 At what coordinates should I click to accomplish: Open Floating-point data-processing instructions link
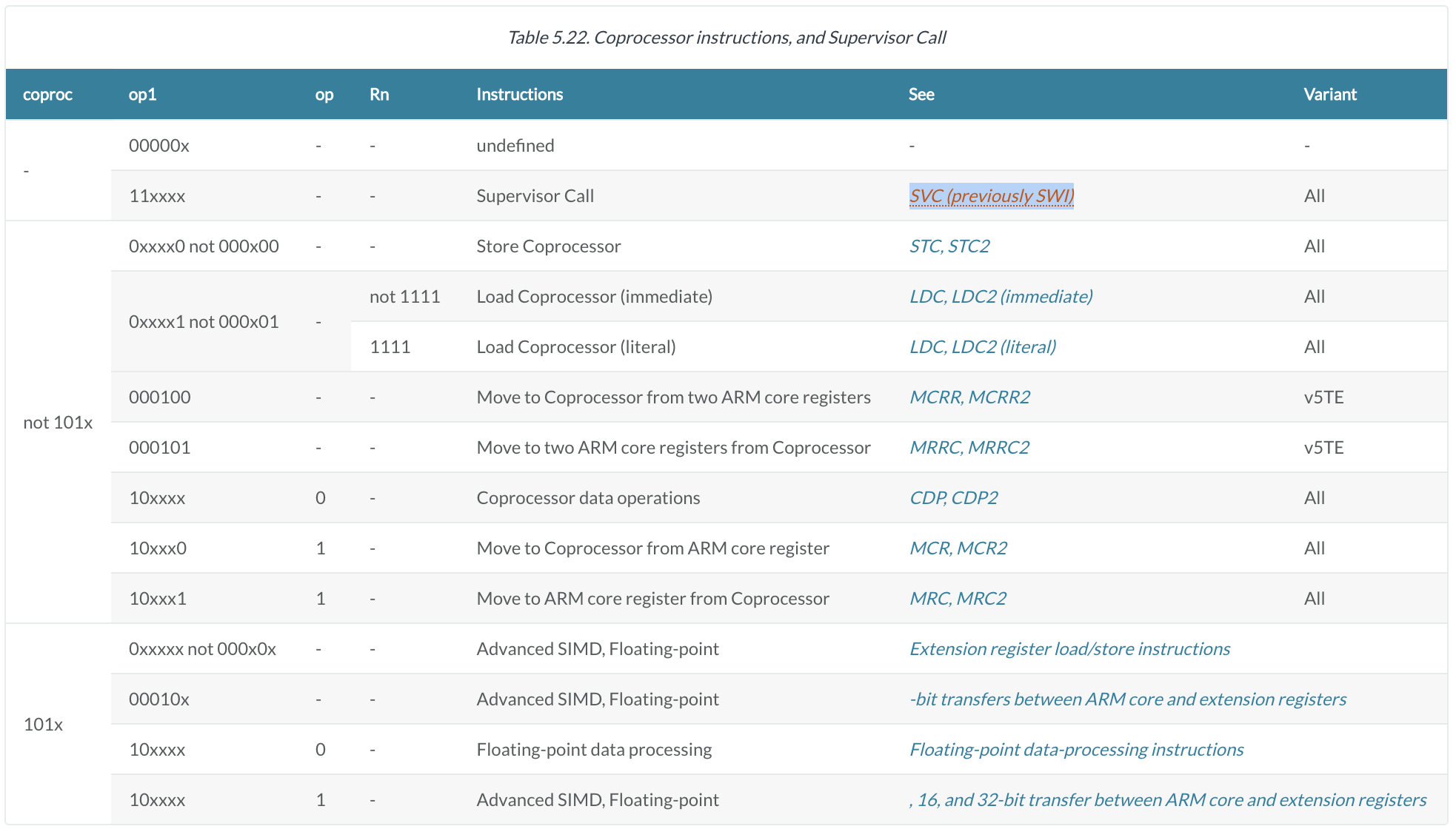[x=1076, y=750]
